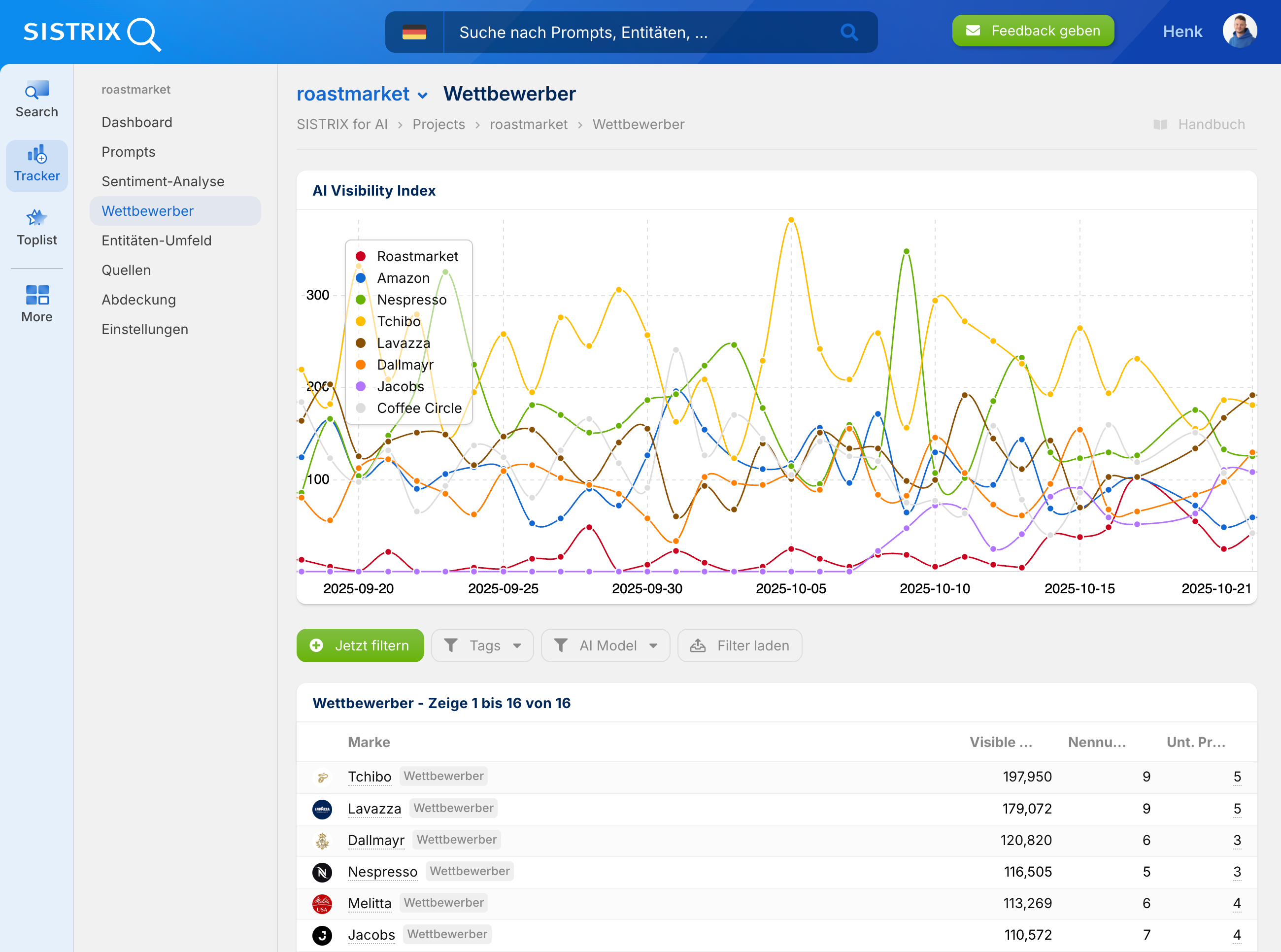1281x952 pixels.
Task: Toggle Amazon visibility in the legend
Action: [x=403, y=278]
